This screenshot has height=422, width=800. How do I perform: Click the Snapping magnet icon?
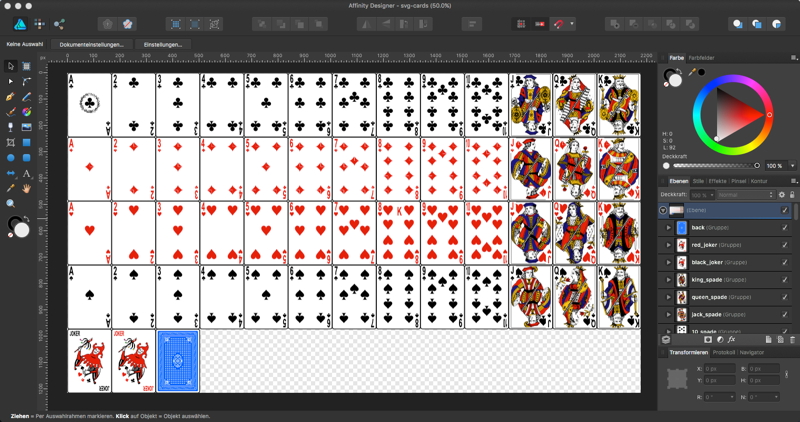tap(558, 23)
